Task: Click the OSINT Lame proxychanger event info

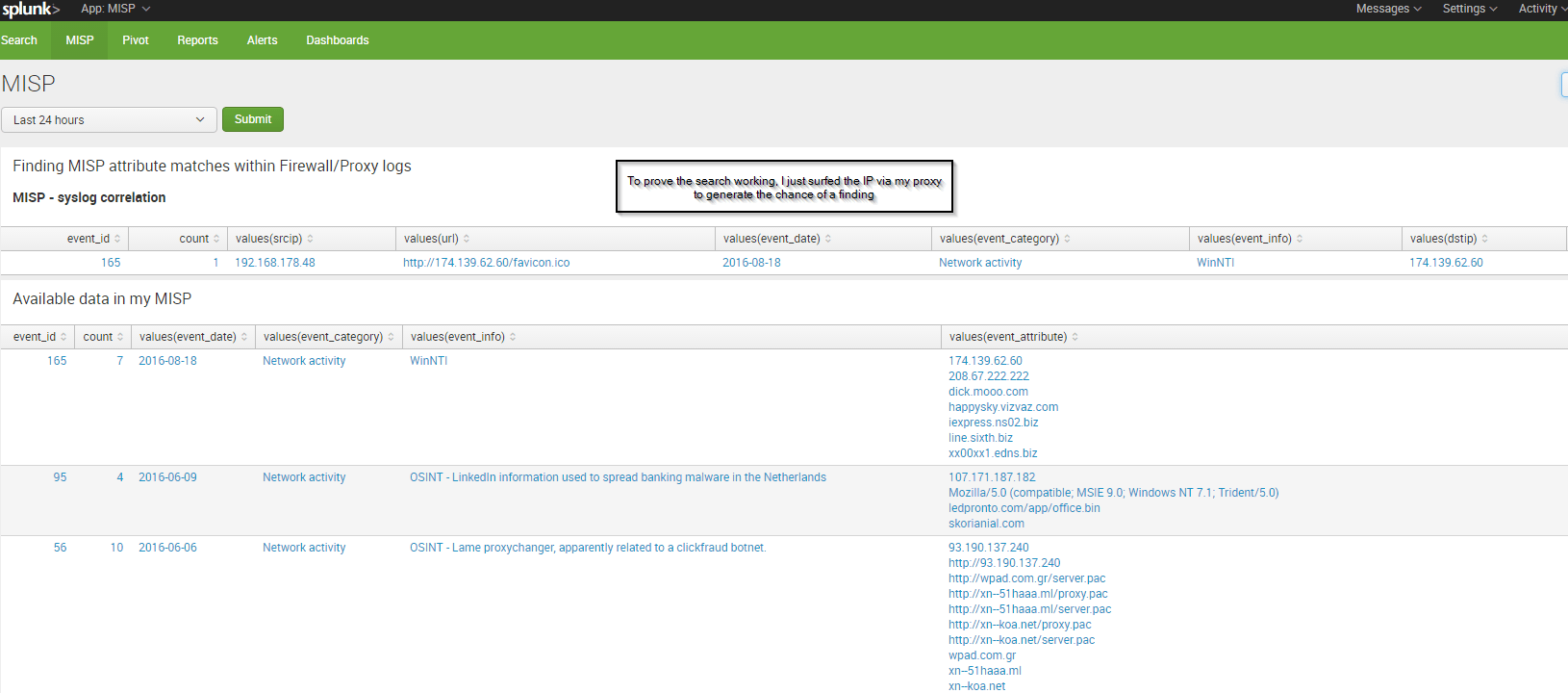Action: click(x=588, y=548)
